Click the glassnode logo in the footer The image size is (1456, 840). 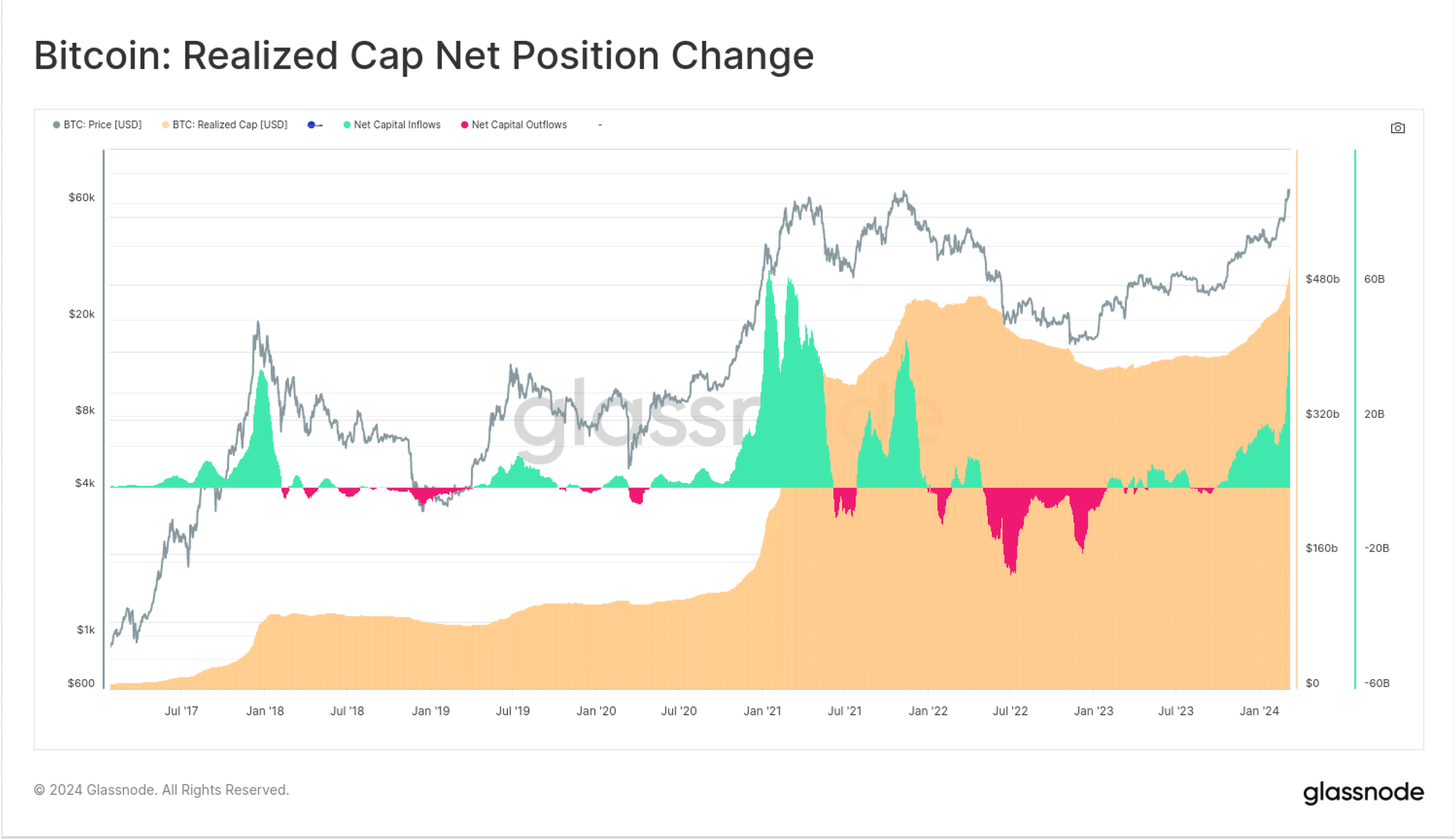click(1363, 792)
